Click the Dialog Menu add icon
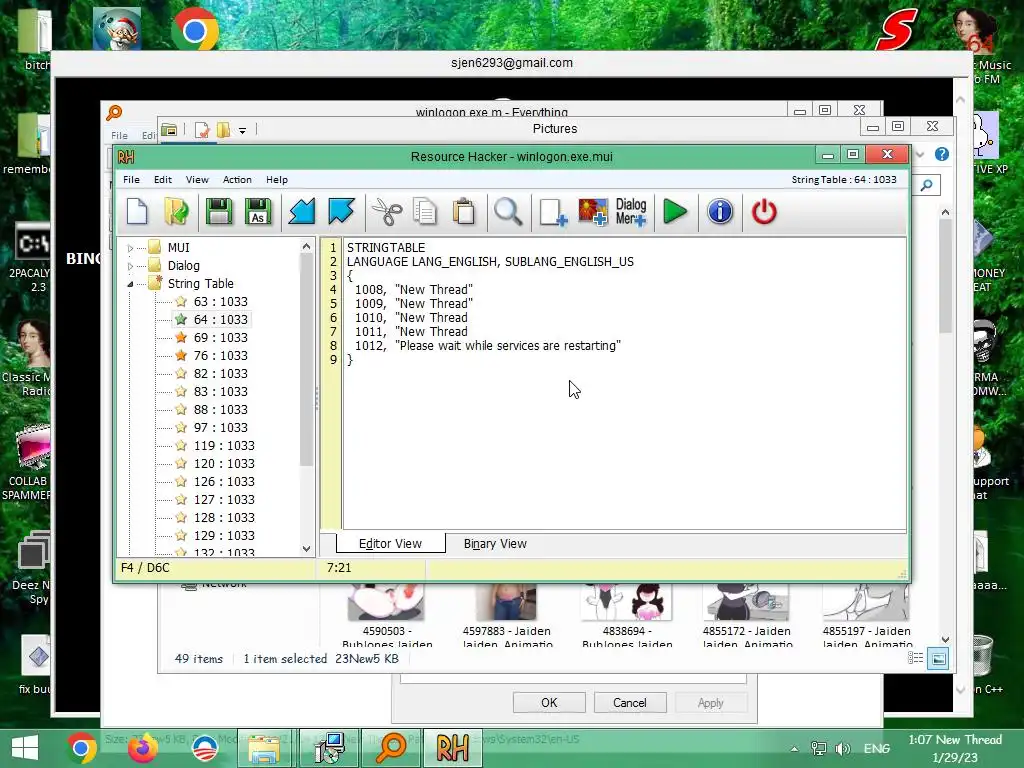 tap(631, 212)
